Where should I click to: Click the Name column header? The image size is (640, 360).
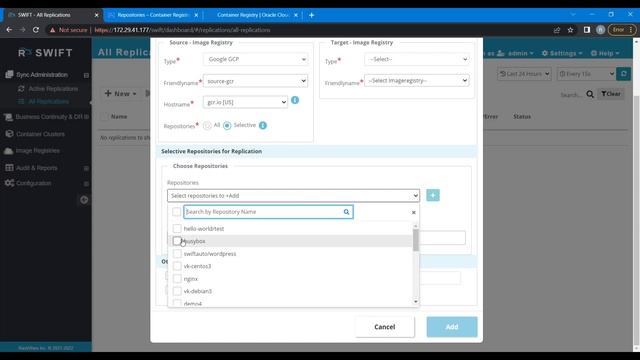click(x=119, y=117)
